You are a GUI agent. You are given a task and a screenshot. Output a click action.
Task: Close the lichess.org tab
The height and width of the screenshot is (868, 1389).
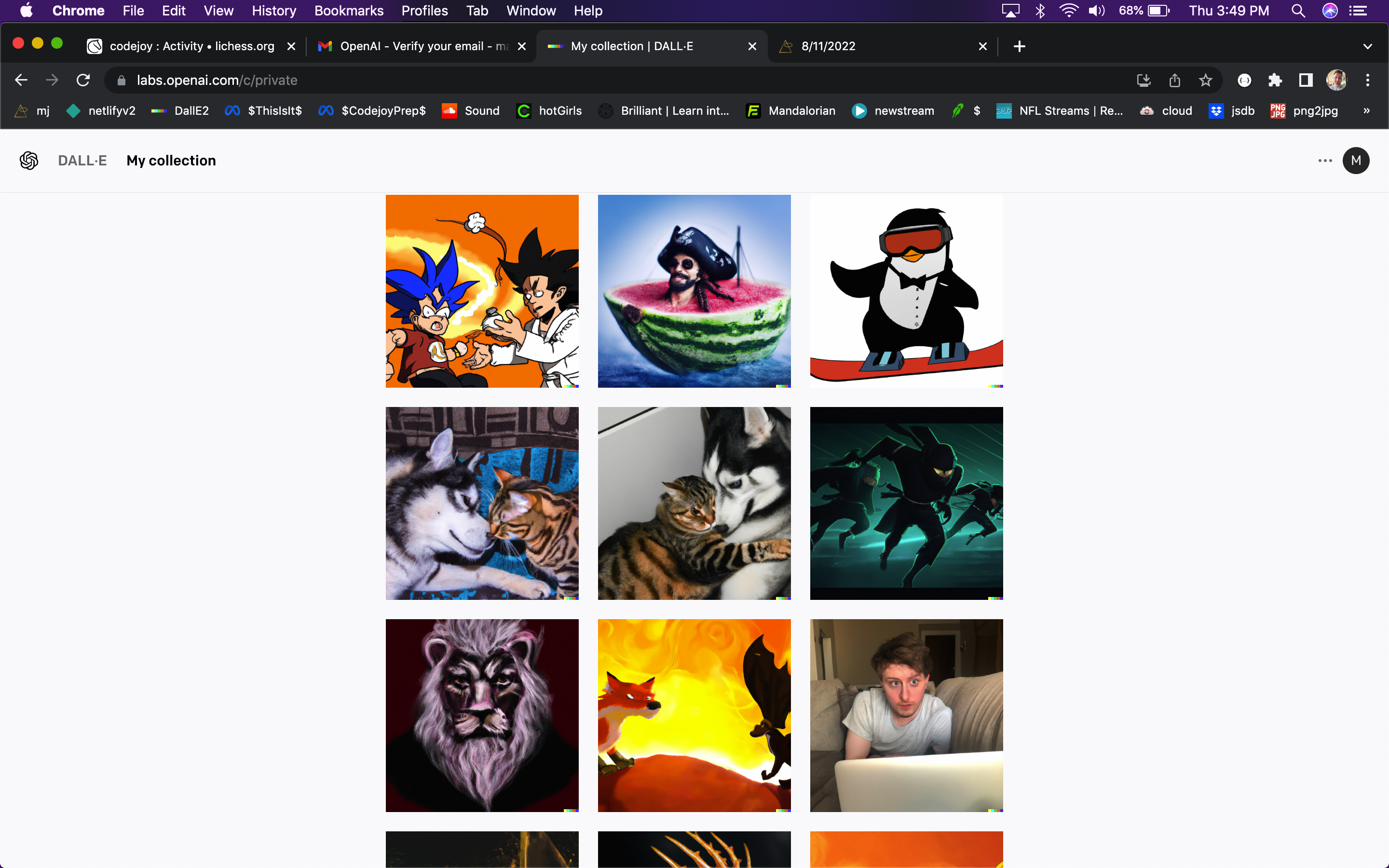tap(291, 46)
